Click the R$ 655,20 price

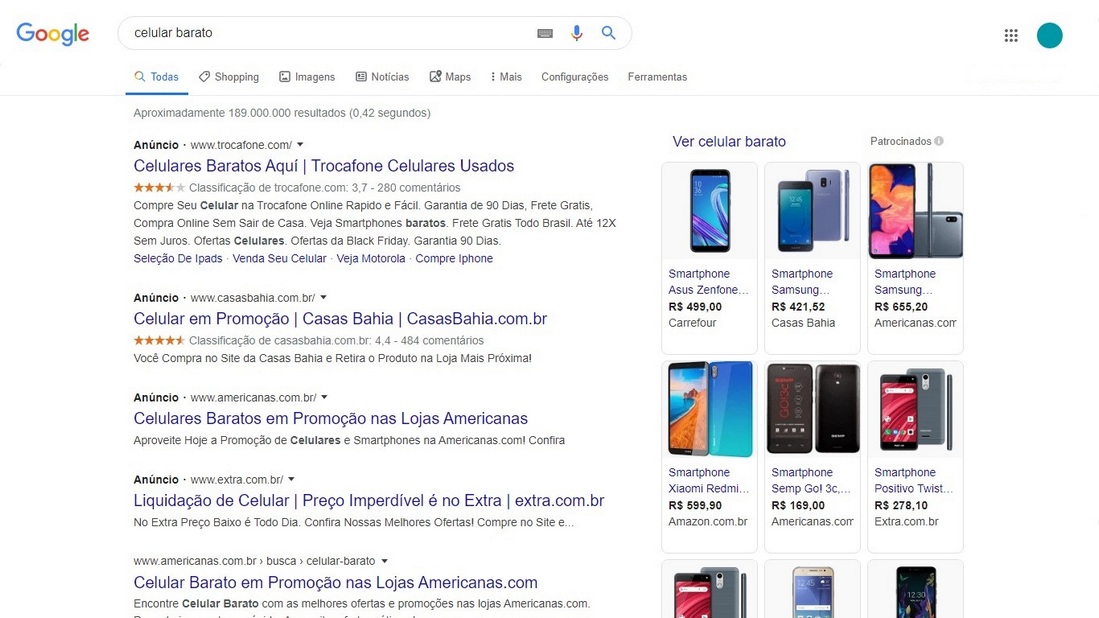pyautogui.click(x=901, y=307)
